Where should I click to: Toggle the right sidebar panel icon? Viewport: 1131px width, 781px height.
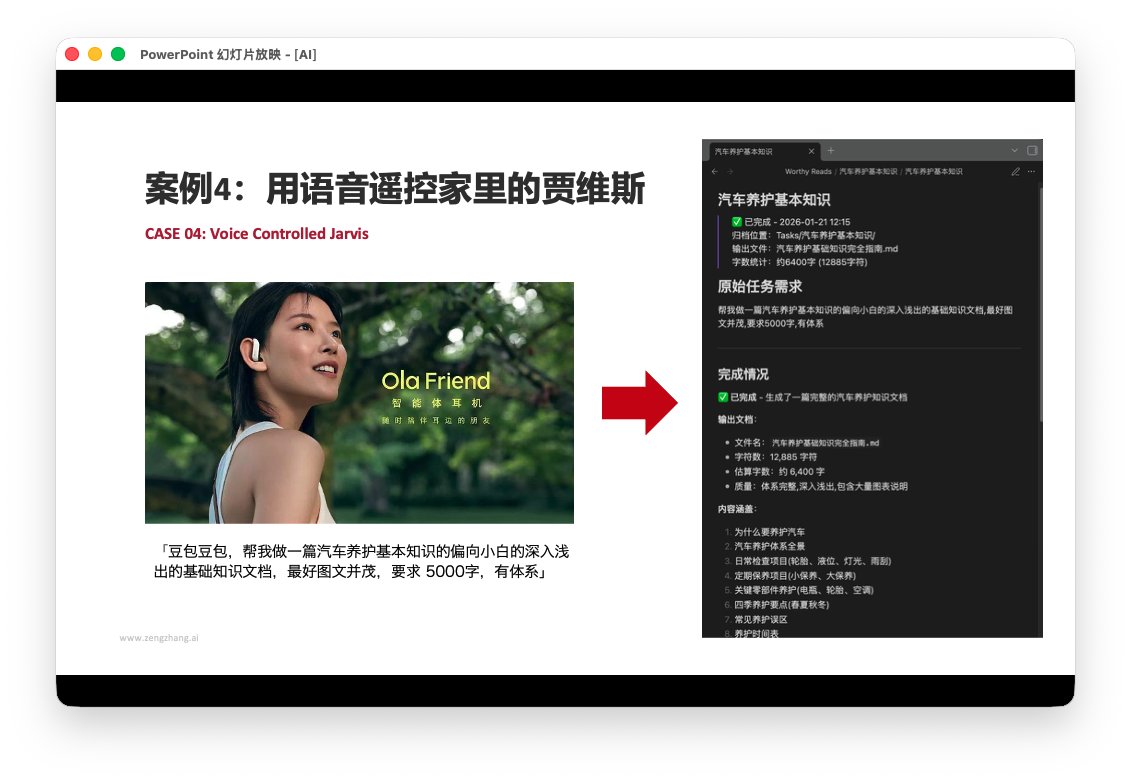(x=1032, y=150)
